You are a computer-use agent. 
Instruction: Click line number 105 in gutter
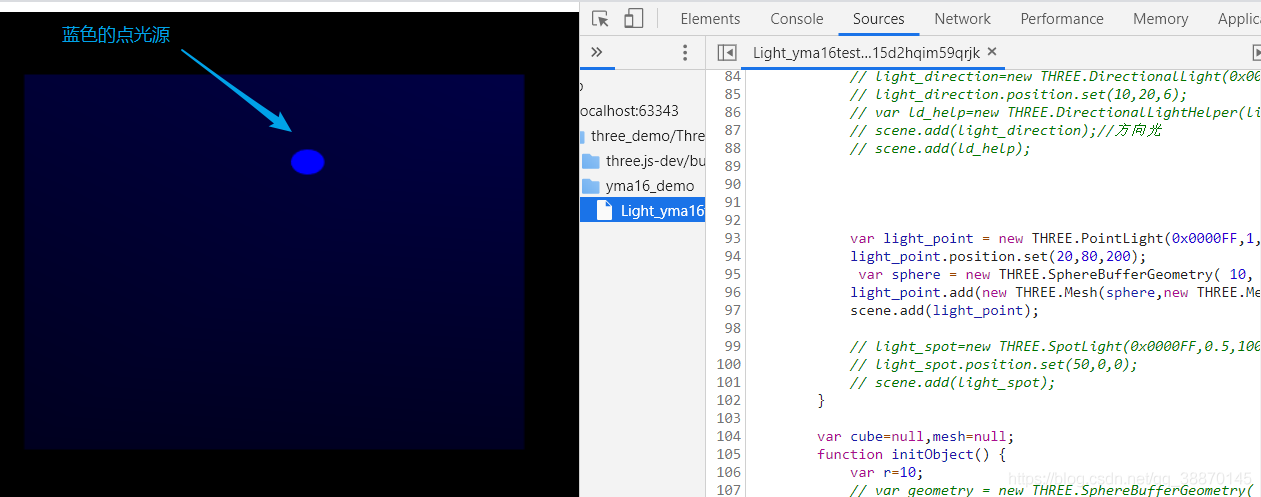[730, 454]
